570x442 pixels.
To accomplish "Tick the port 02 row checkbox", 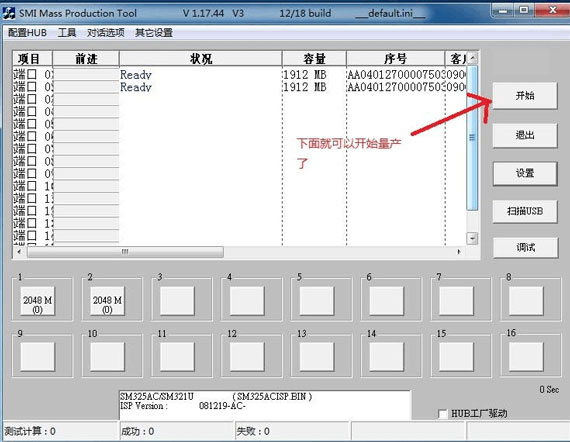I will [x=32, y=87].
